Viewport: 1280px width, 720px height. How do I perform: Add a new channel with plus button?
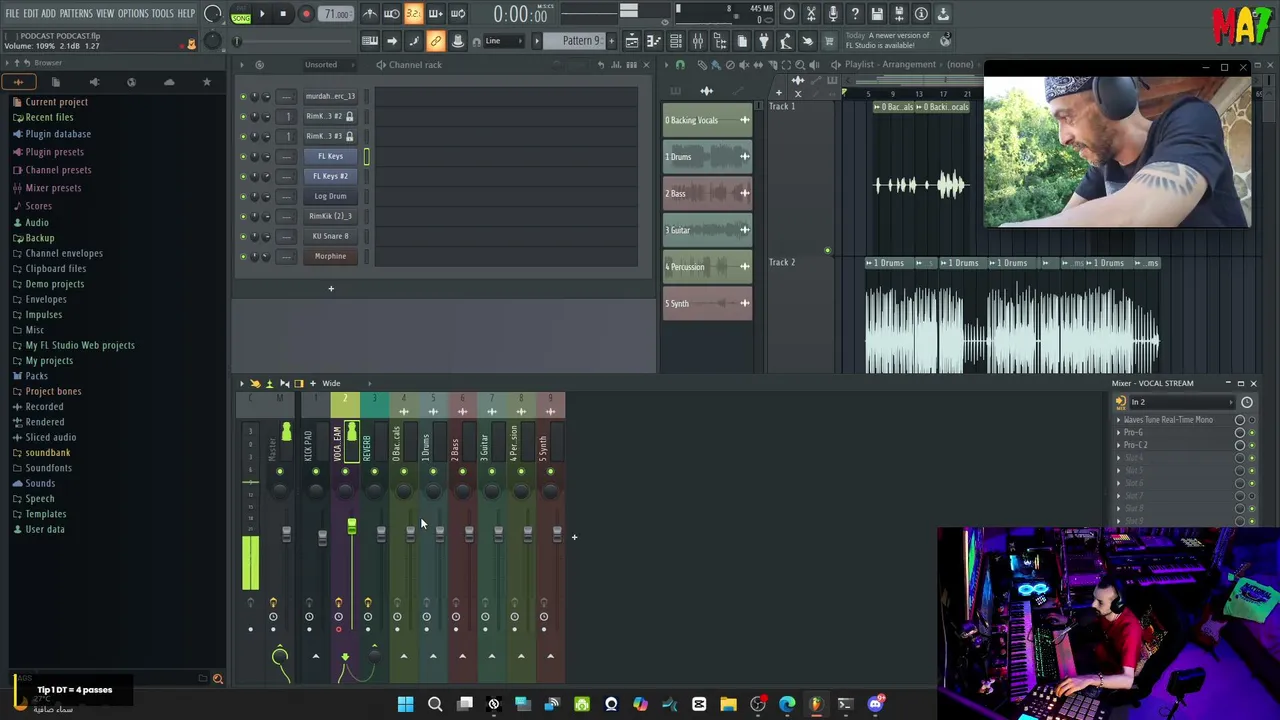(331, 289)
